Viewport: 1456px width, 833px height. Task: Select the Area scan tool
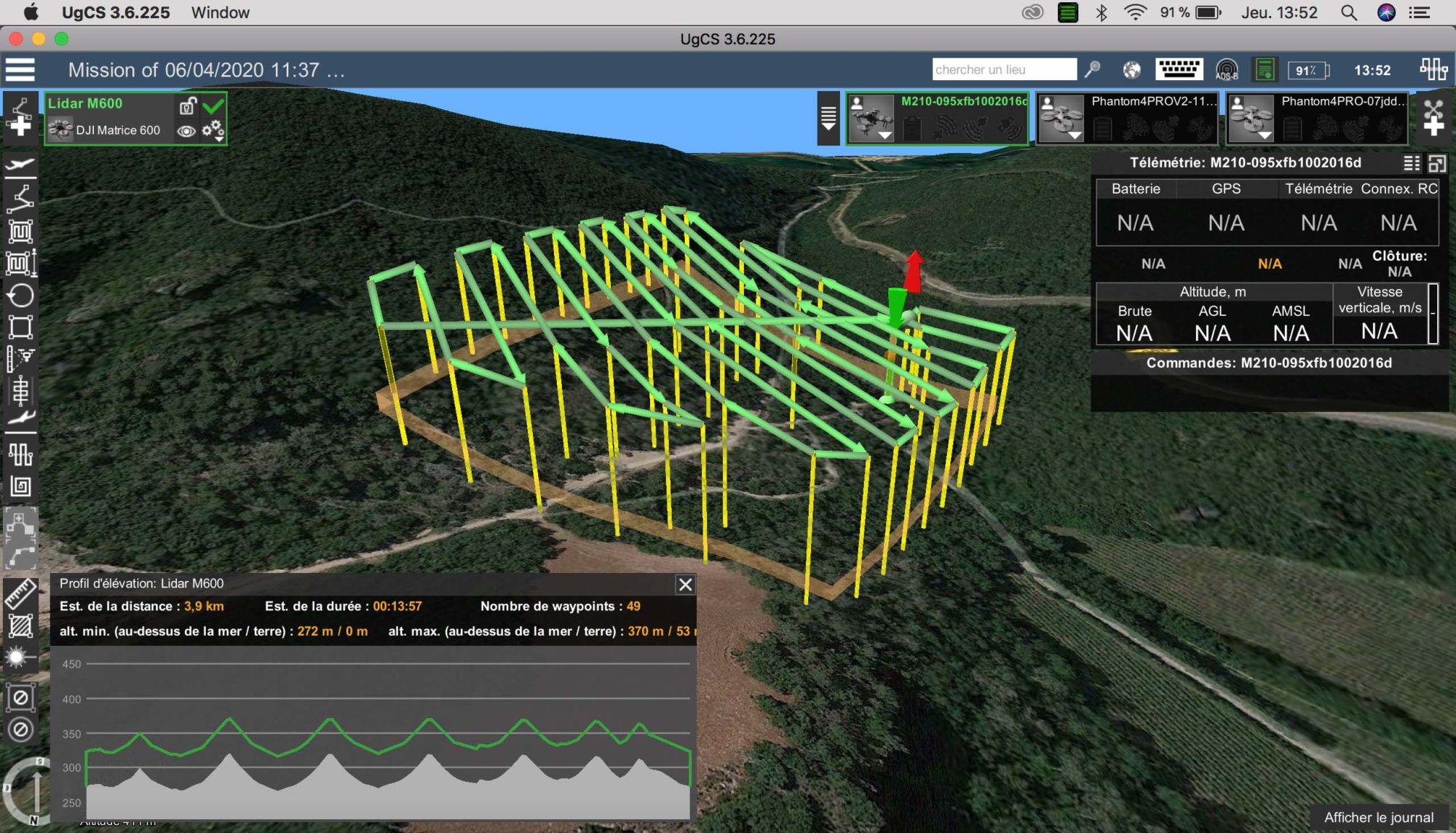coord(20,231)
